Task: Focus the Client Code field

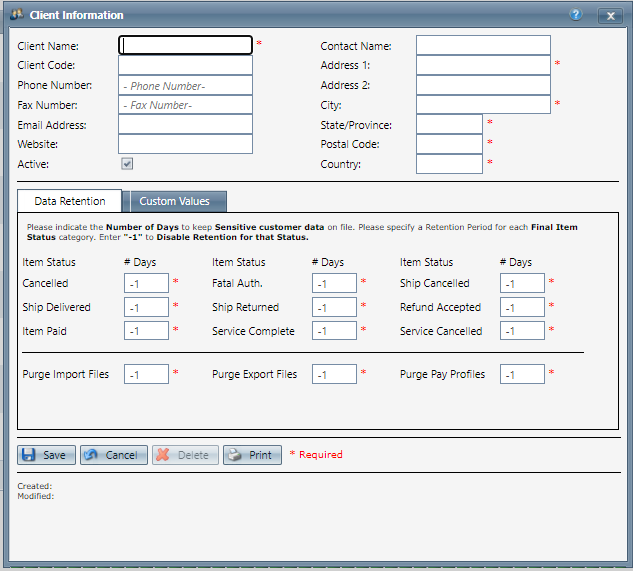Action: (185, 65)
